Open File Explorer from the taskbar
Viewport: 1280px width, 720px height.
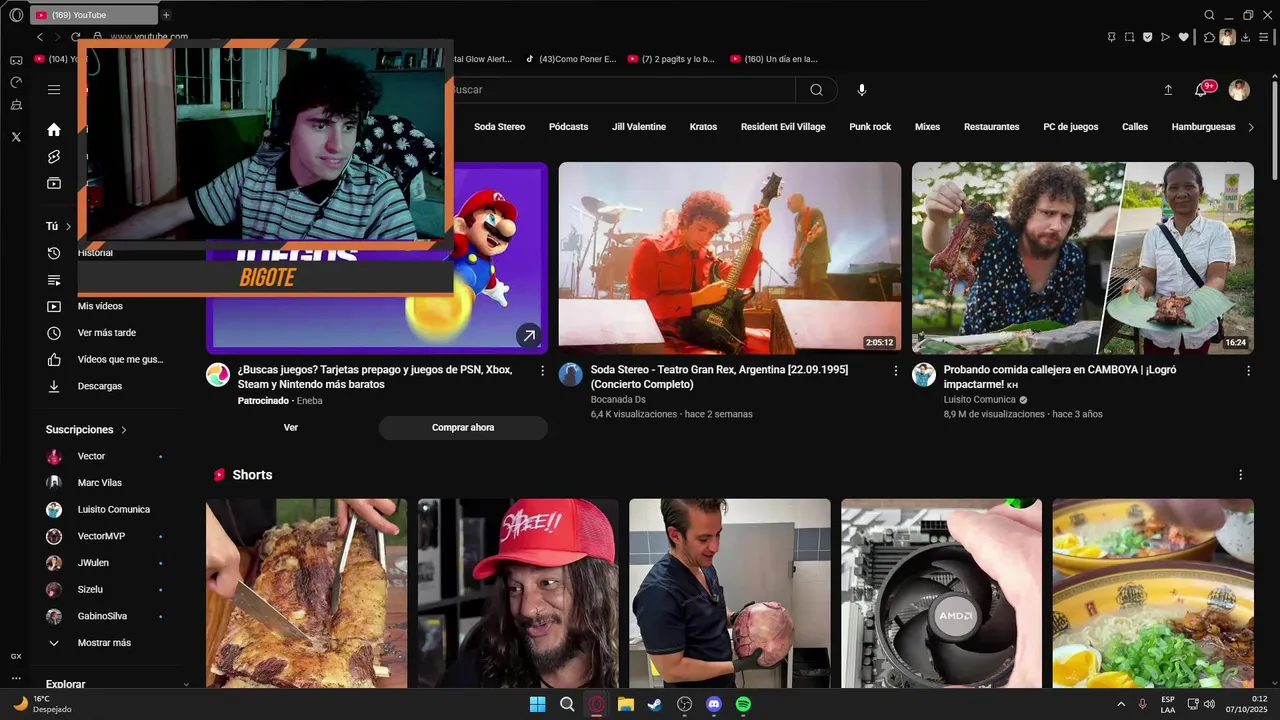coord(626,704)
